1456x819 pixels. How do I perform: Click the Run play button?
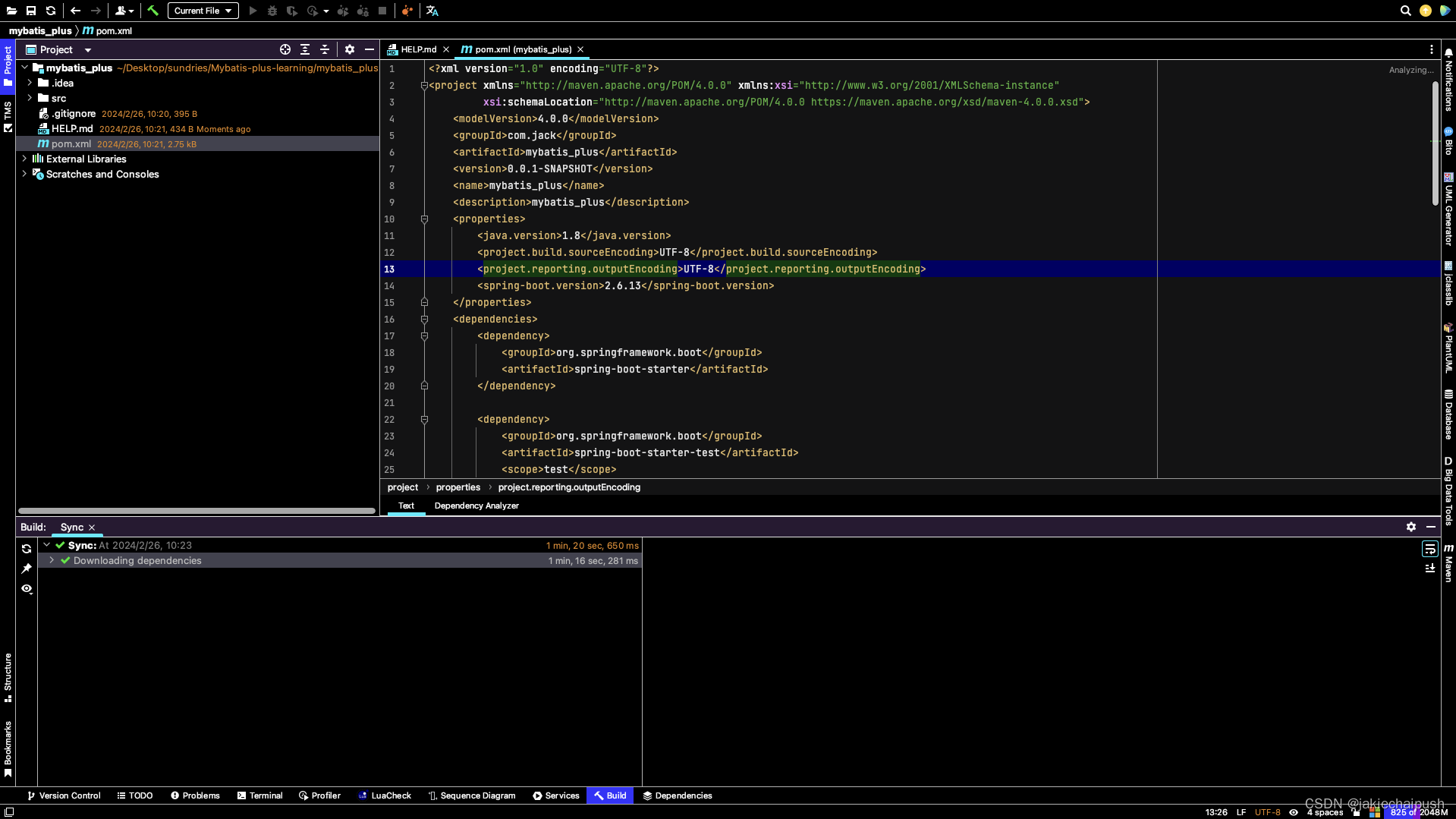[253, 11]
